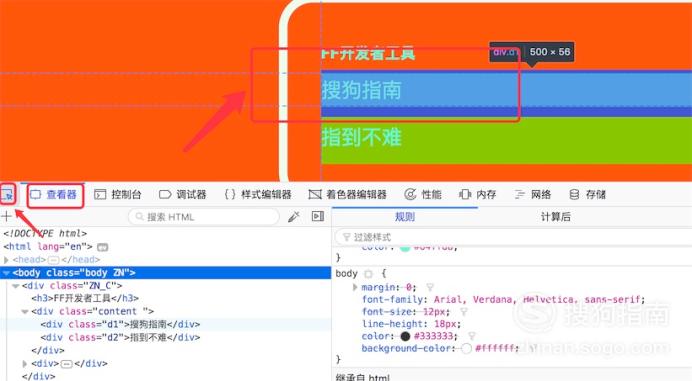This screenshot has width=692, height=381.
Task: Activate the element picker tool
Action: click(x=7, y=194)
